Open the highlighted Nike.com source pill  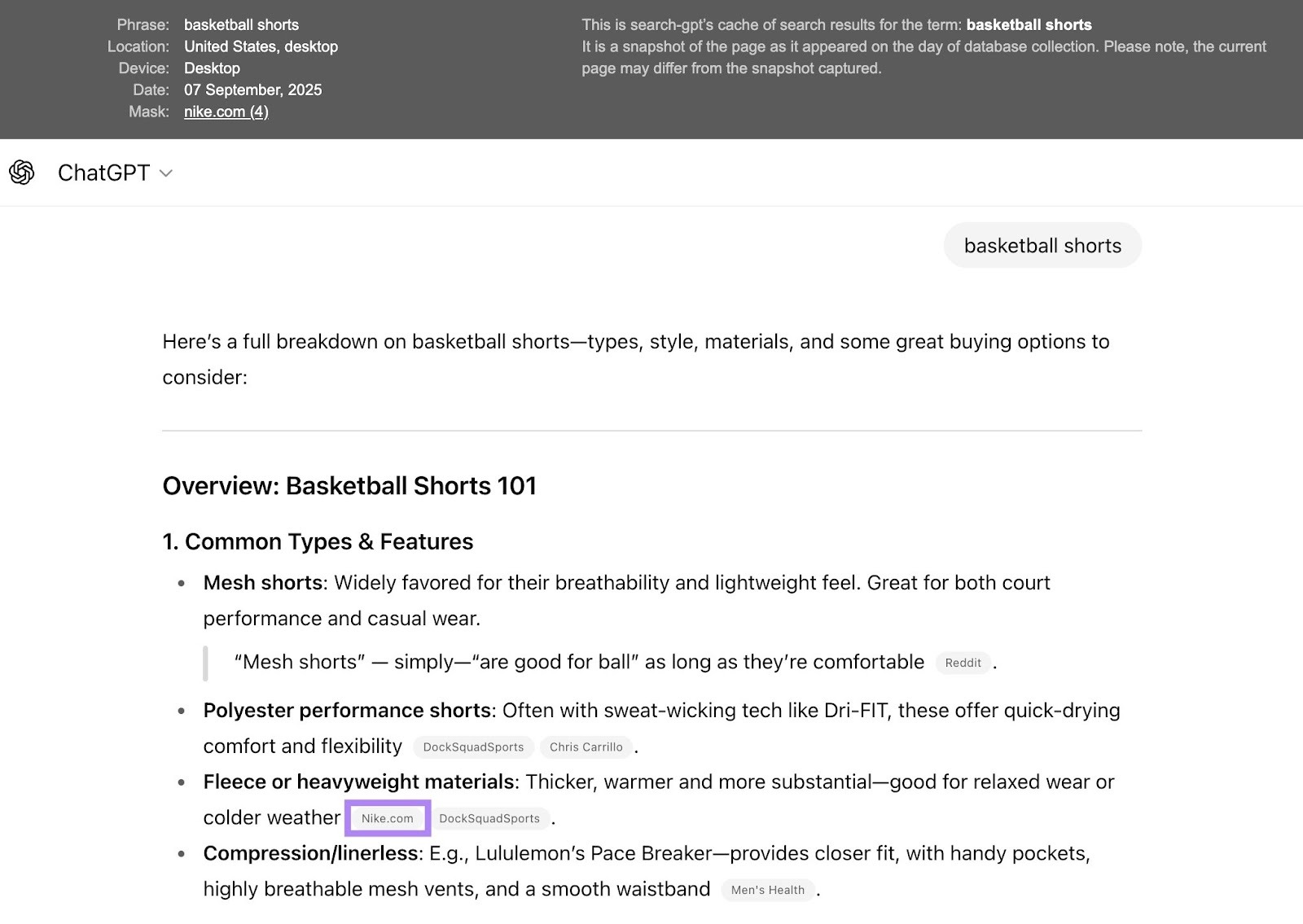pyautogui.click(x=388, y=818)
